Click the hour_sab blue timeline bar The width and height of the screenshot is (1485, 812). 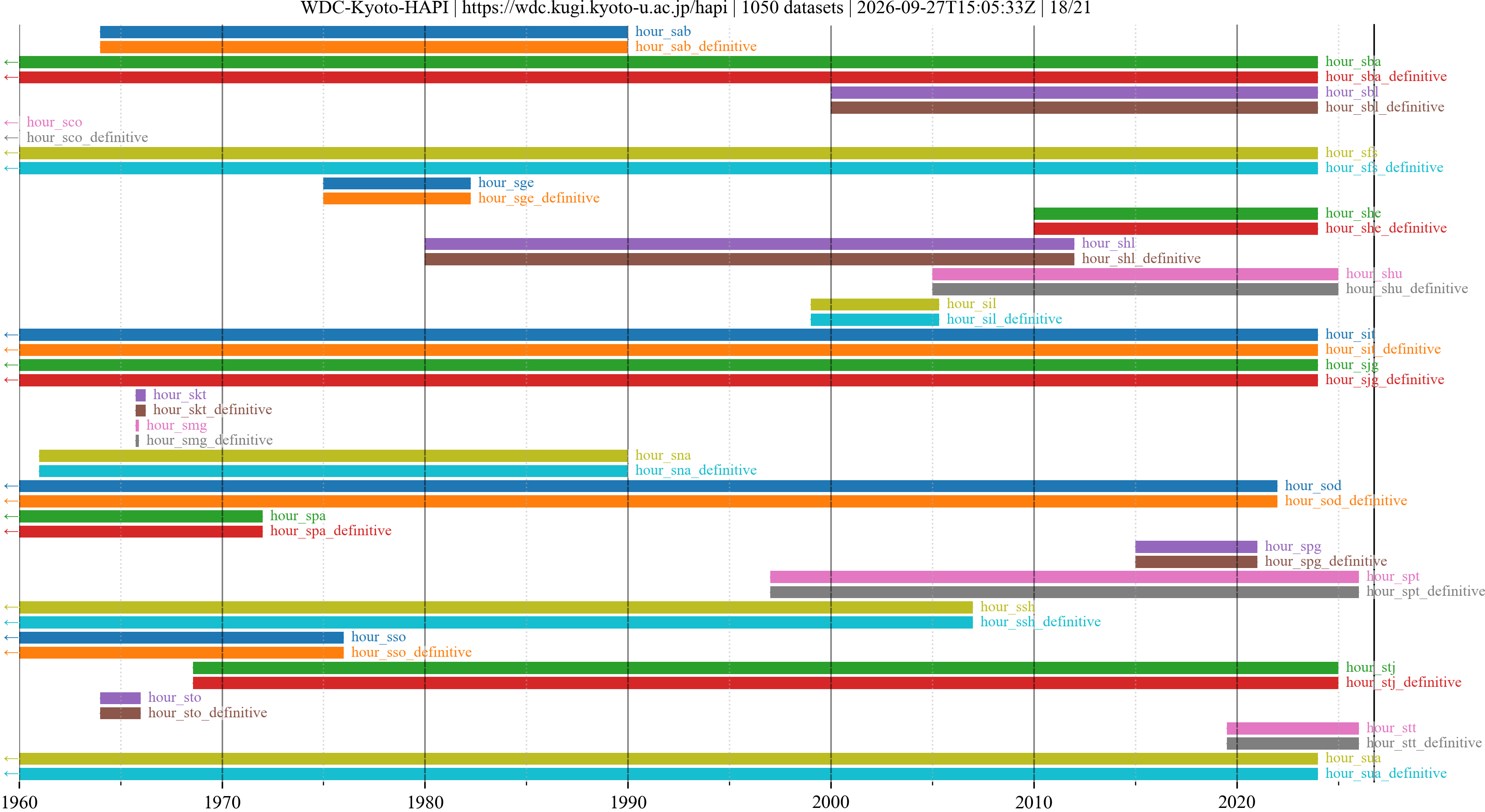coord(364,32)
